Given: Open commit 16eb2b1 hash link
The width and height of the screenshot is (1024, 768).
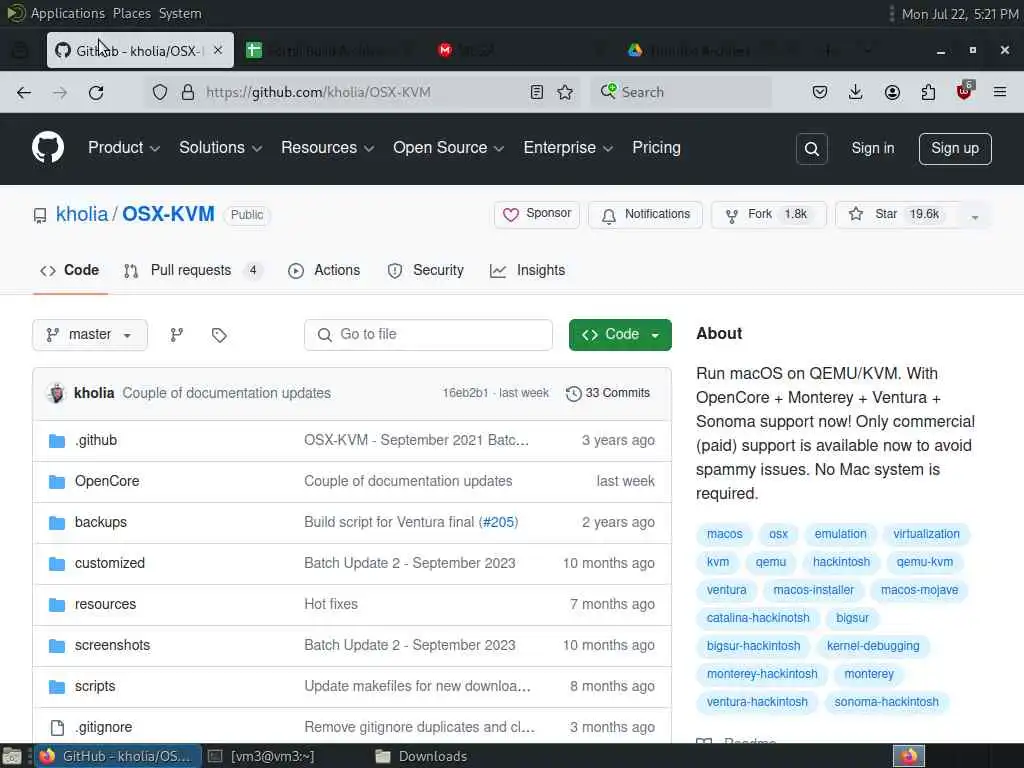Looking at the screenshot, I should pos(466,393).
